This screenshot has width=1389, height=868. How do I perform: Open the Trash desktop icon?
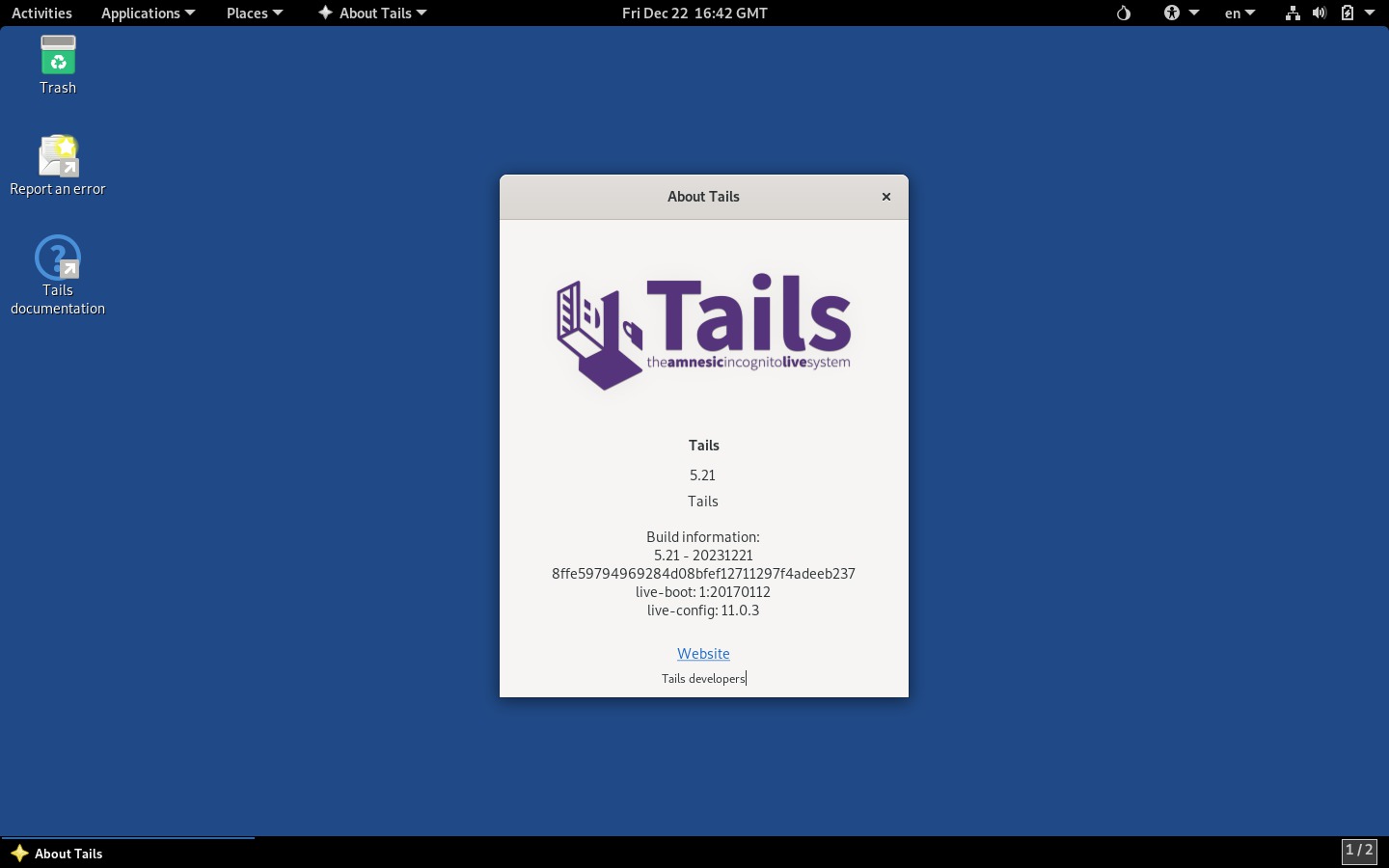point(58,57)
